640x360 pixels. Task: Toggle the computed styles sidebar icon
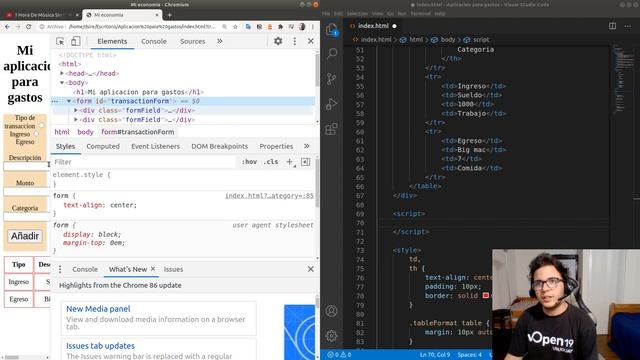tap(305, 162)
